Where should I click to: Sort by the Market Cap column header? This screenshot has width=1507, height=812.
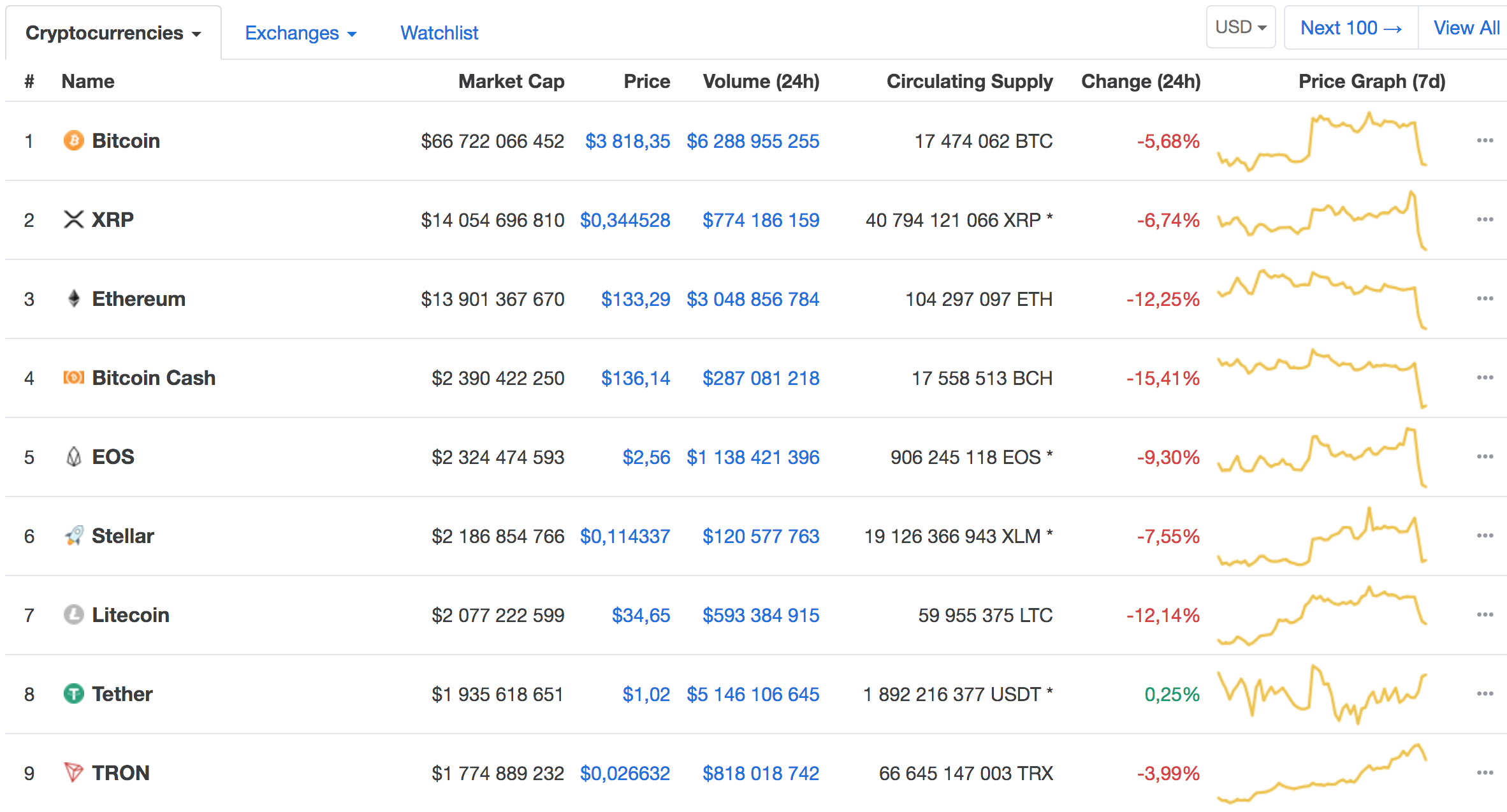click(511, 82)
